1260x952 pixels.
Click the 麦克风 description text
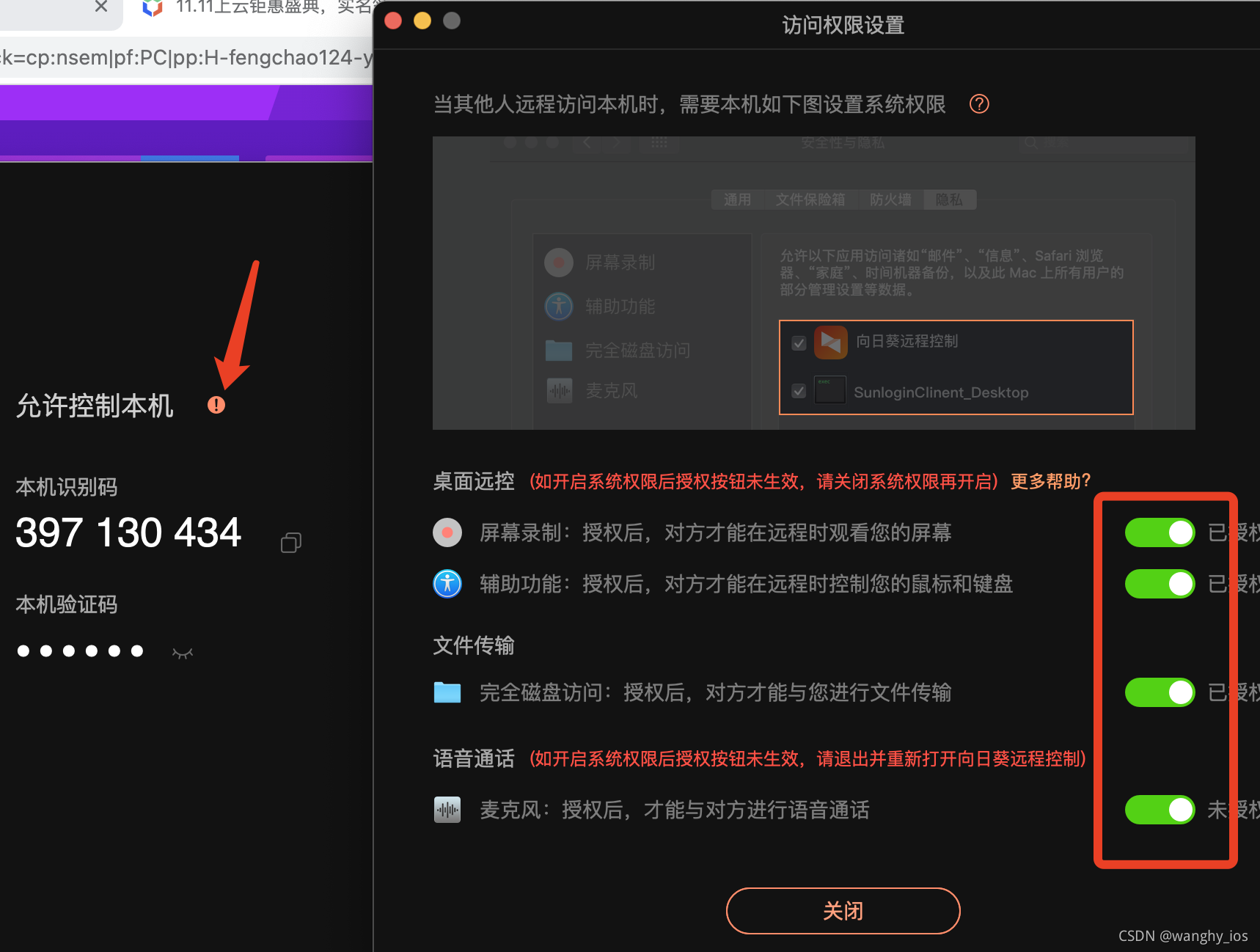click(x=675, y=810)
